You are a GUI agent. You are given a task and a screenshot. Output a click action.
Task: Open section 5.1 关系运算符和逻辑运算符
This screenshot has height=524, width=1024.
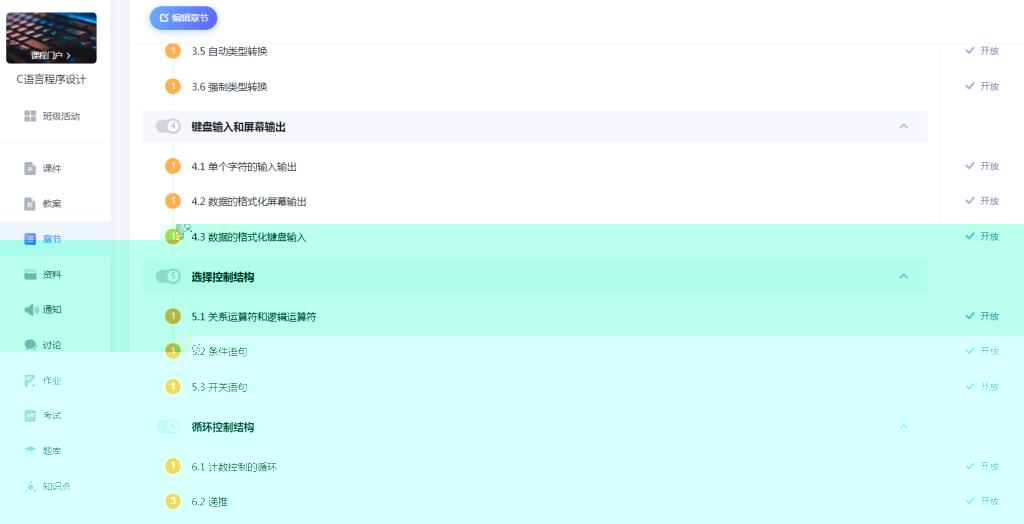(x=254, y=317)
